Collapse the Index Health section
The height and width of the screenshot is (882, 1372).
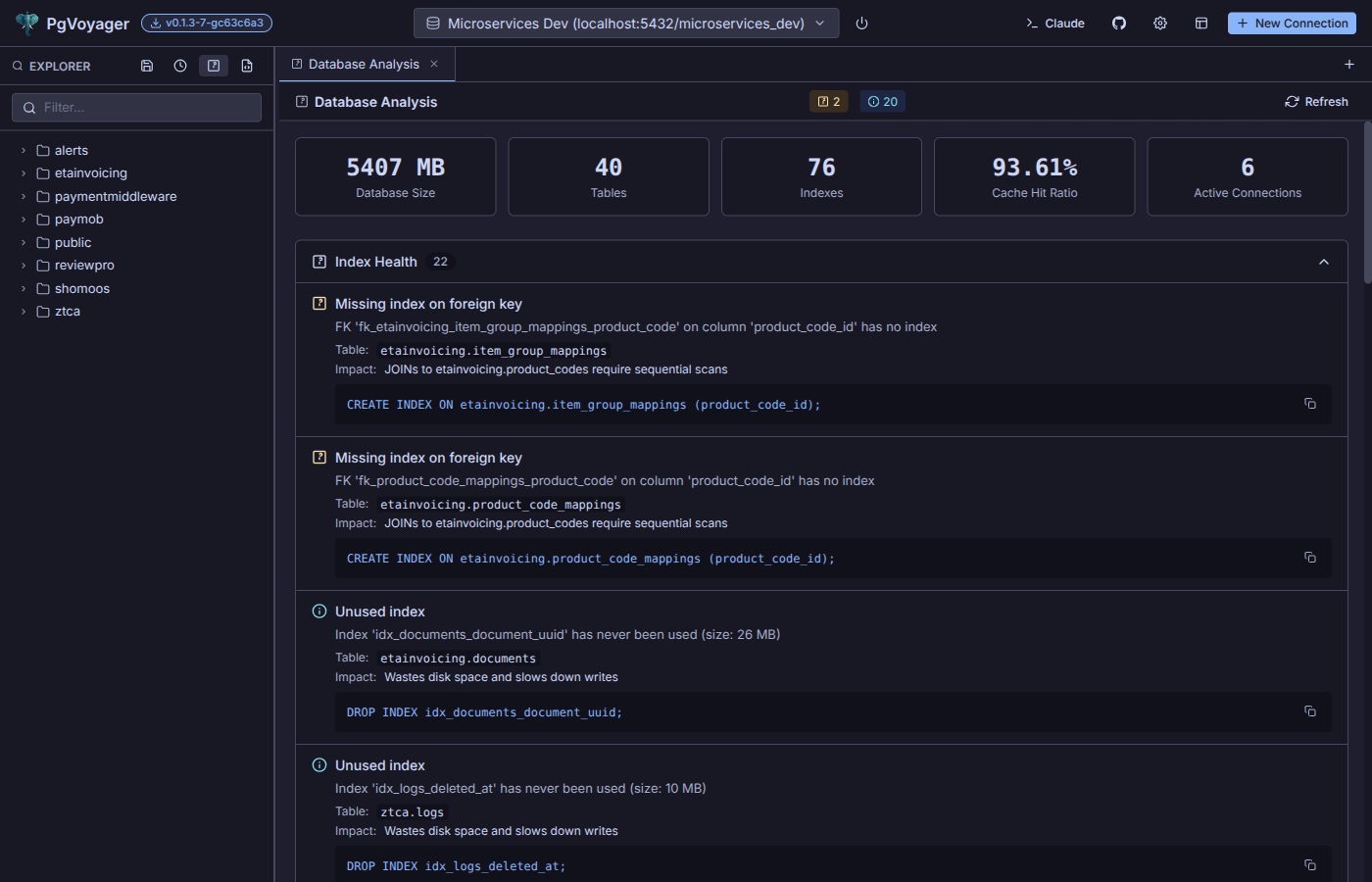[x=1324, y=262]
